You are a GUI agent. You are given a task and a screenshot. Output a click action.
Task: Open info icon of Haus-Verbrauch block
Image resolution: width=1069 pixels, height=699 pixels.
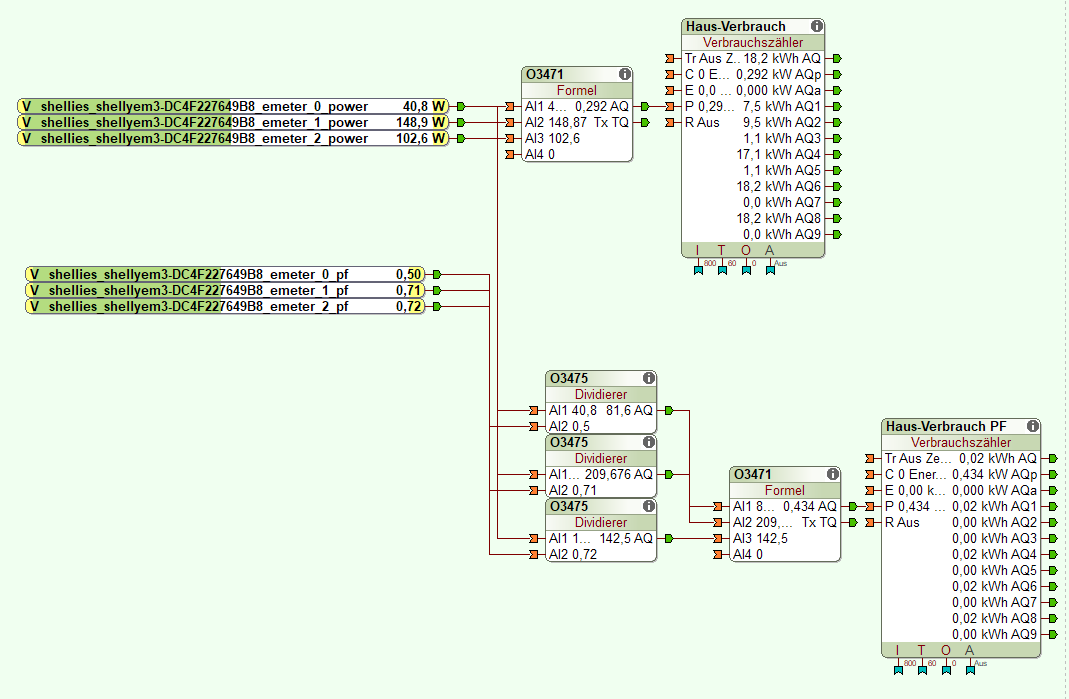pos(816,27)
